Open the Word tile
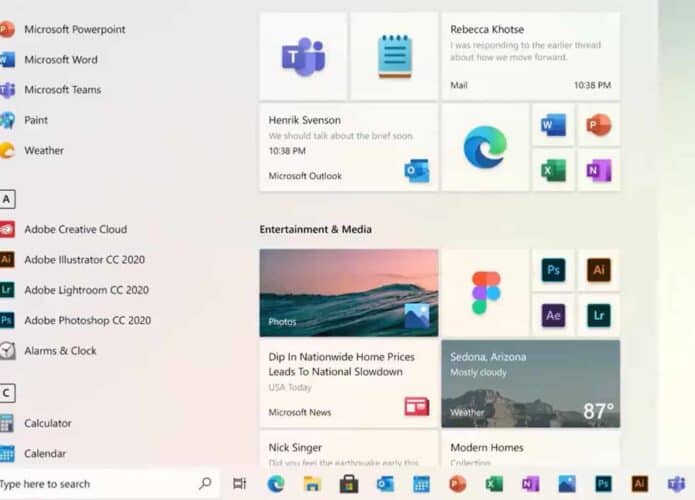This screenshot has width=695, height=500. coord(553,125)
